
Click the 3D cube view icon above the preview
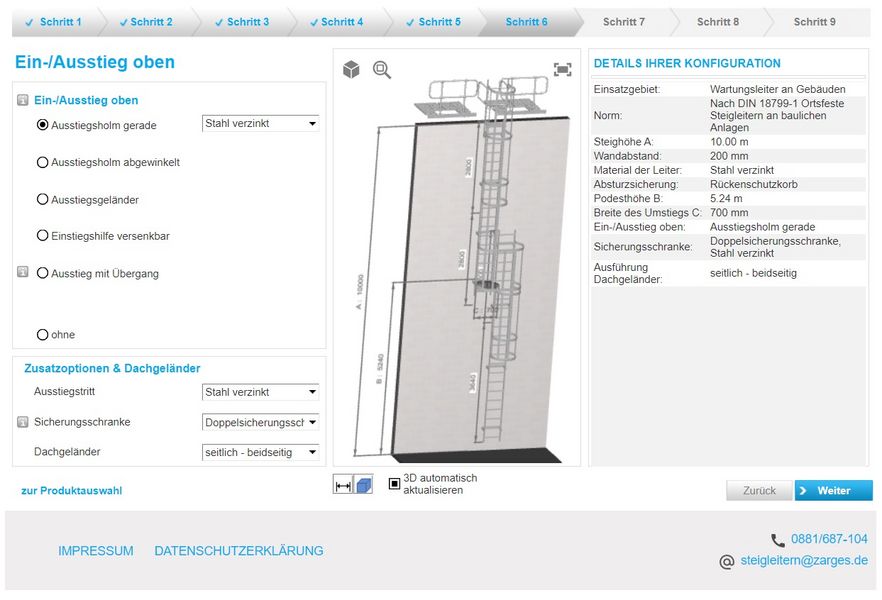pyautogui.click(x=351, y=68)
